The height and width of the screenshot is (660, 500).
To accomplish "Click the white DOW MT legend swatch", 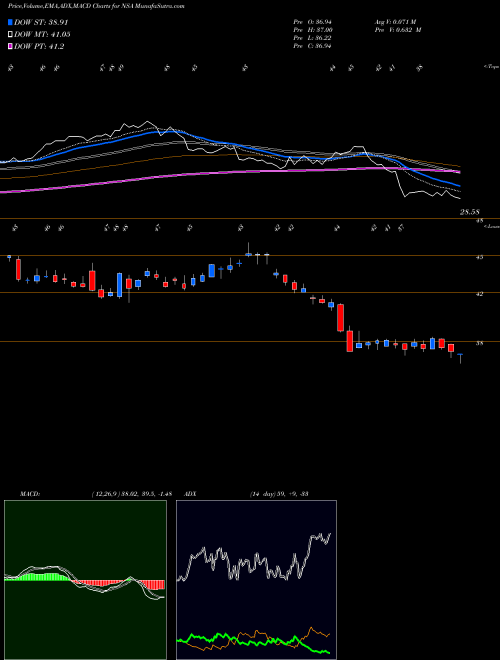I will [11, 35].
